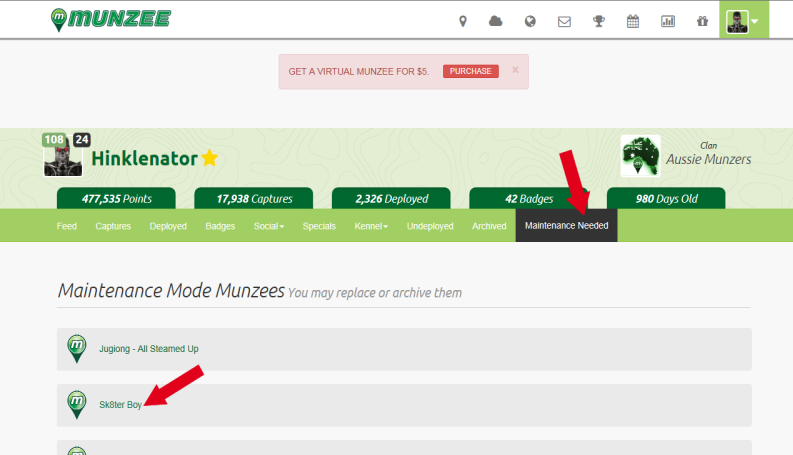The image size is (793, 455).
Task: Open the Aussie Munzers clan link
Action: pyautogui.click(x=709, y=159)
